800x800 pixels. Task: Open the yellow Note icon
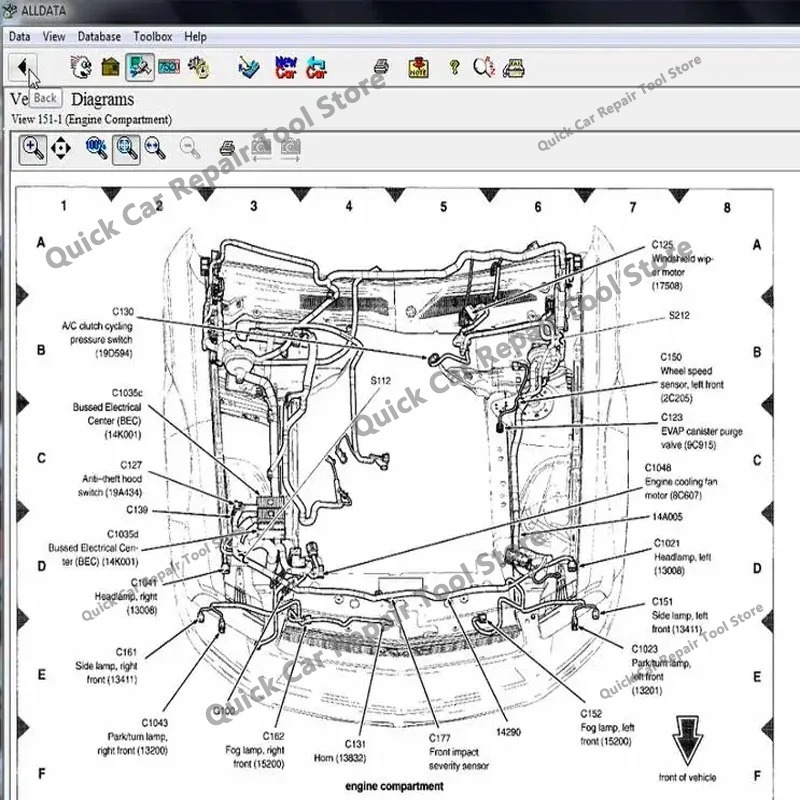click(418, 67)
